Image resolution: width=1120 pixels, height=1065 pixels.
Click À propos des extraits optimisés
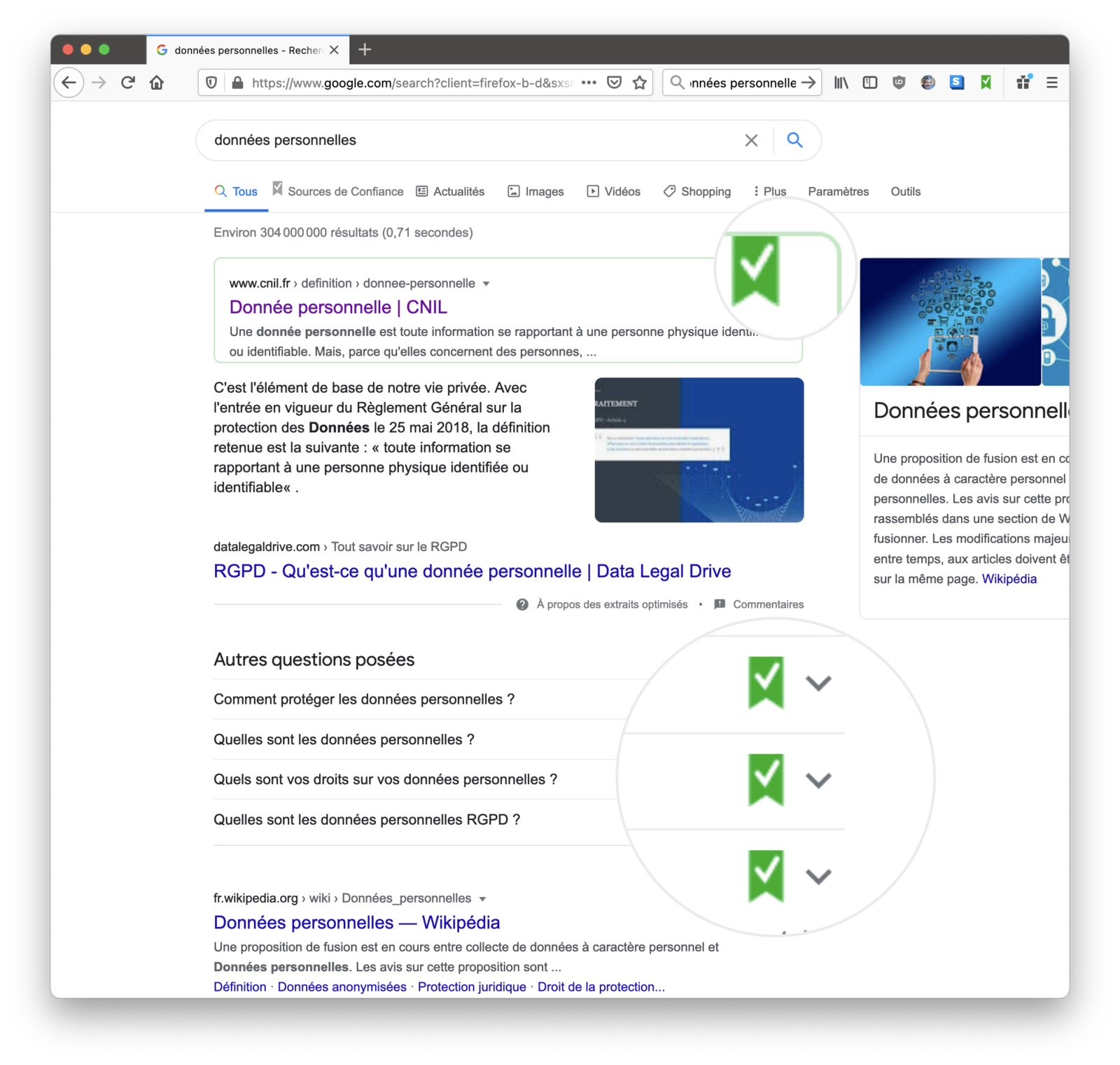[x=612, y=604]
